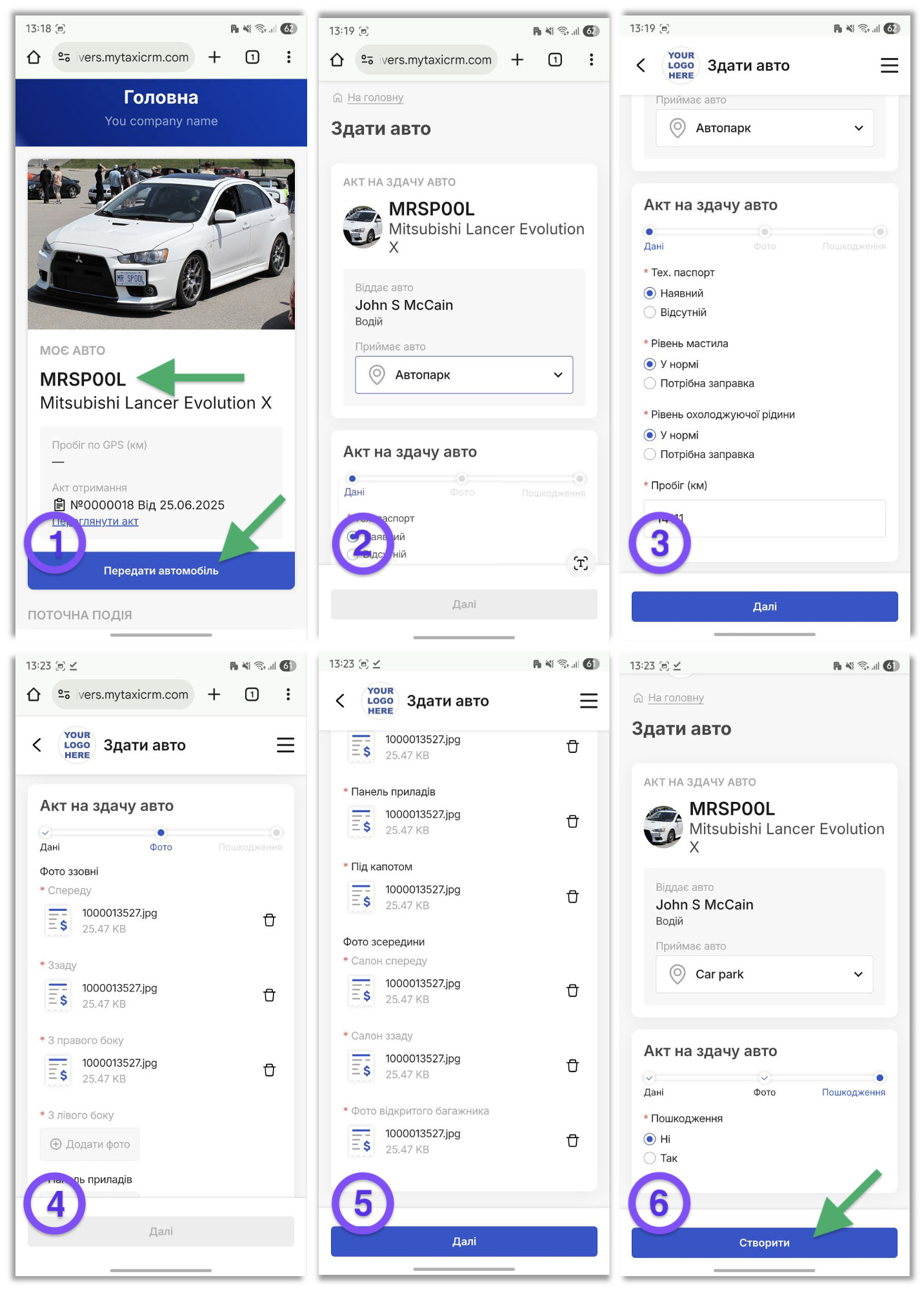
Task: Delete the Салон спереду photo
Action: pos(572,990)
